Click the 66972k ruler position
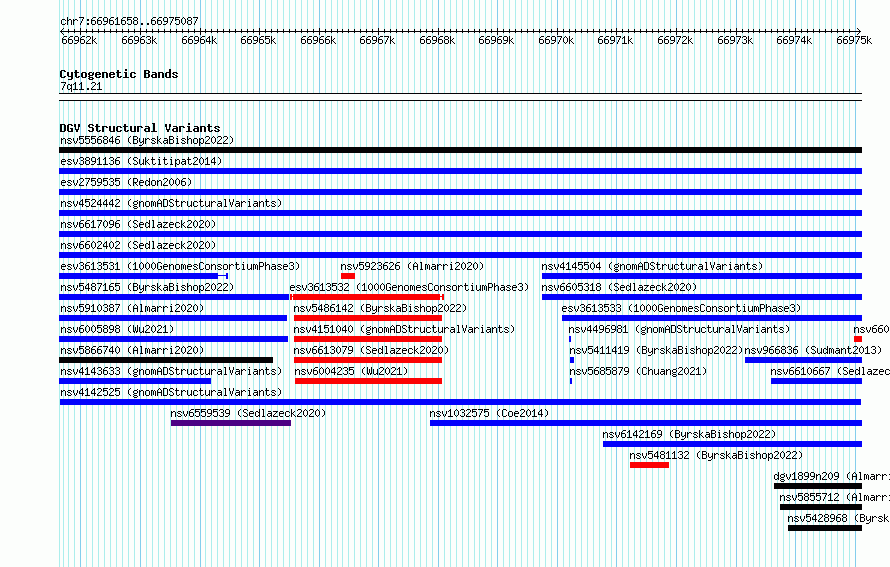Image resolution: width=890 pixels, height=567 pixels. (x=675, y=40)
